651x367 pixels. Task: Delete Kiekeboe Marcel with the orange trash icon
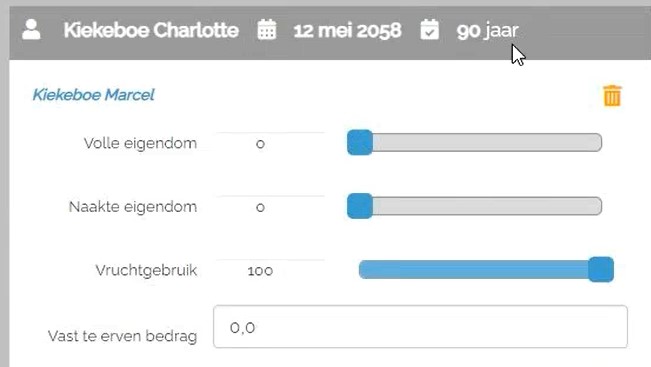pyautogui.click(x=612, y=95)
